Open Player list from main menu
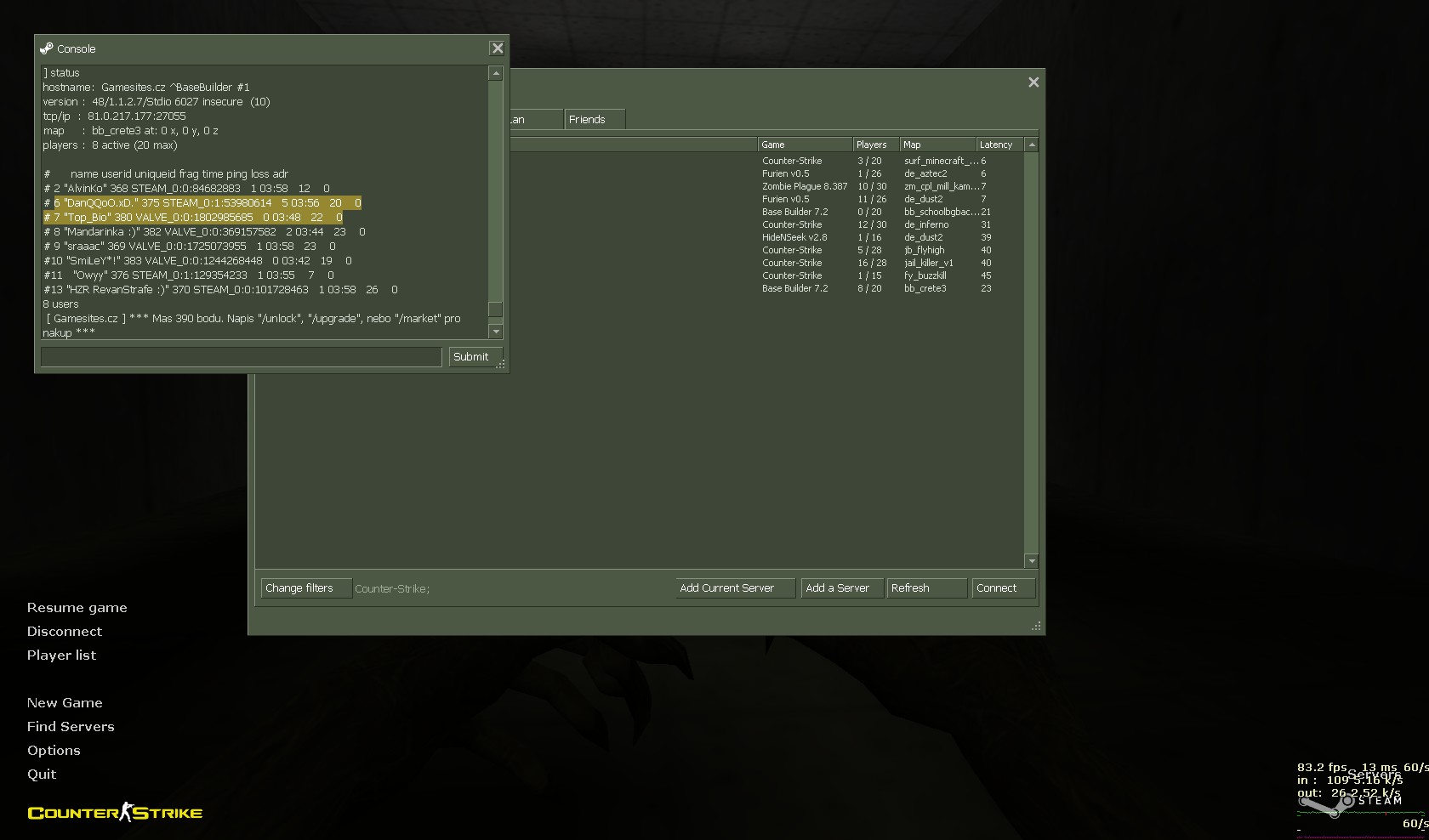Viewport: 1429px width, 840px height. [61, 656]
